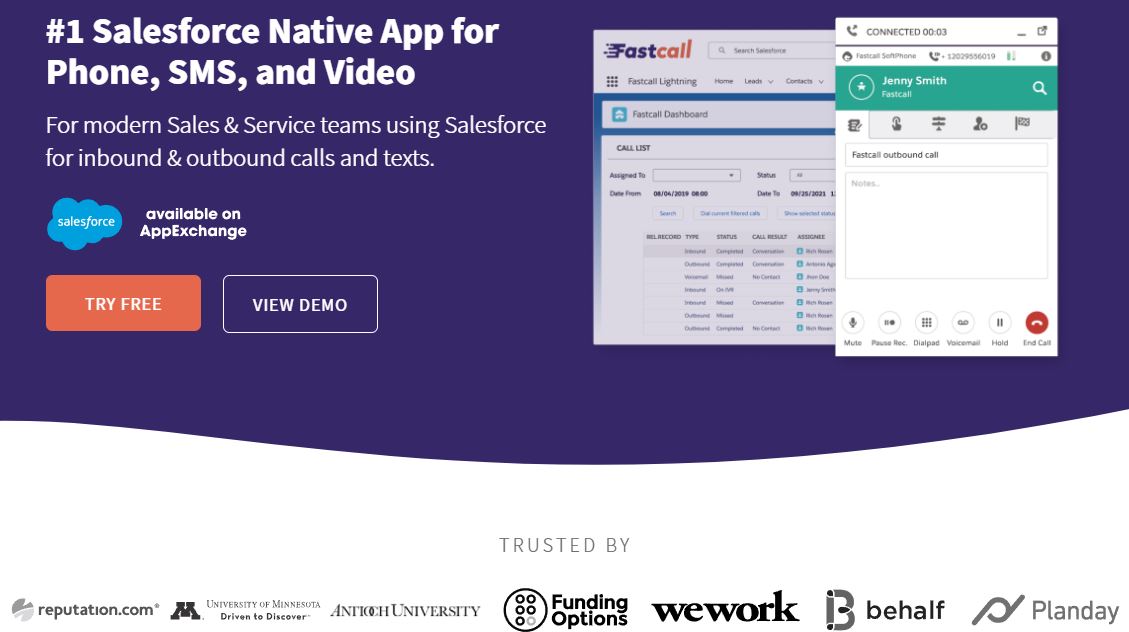Click the Fastcall Dashboard icon
The height and width of the screenshot is (632, 1129).
tap(619, 114)
